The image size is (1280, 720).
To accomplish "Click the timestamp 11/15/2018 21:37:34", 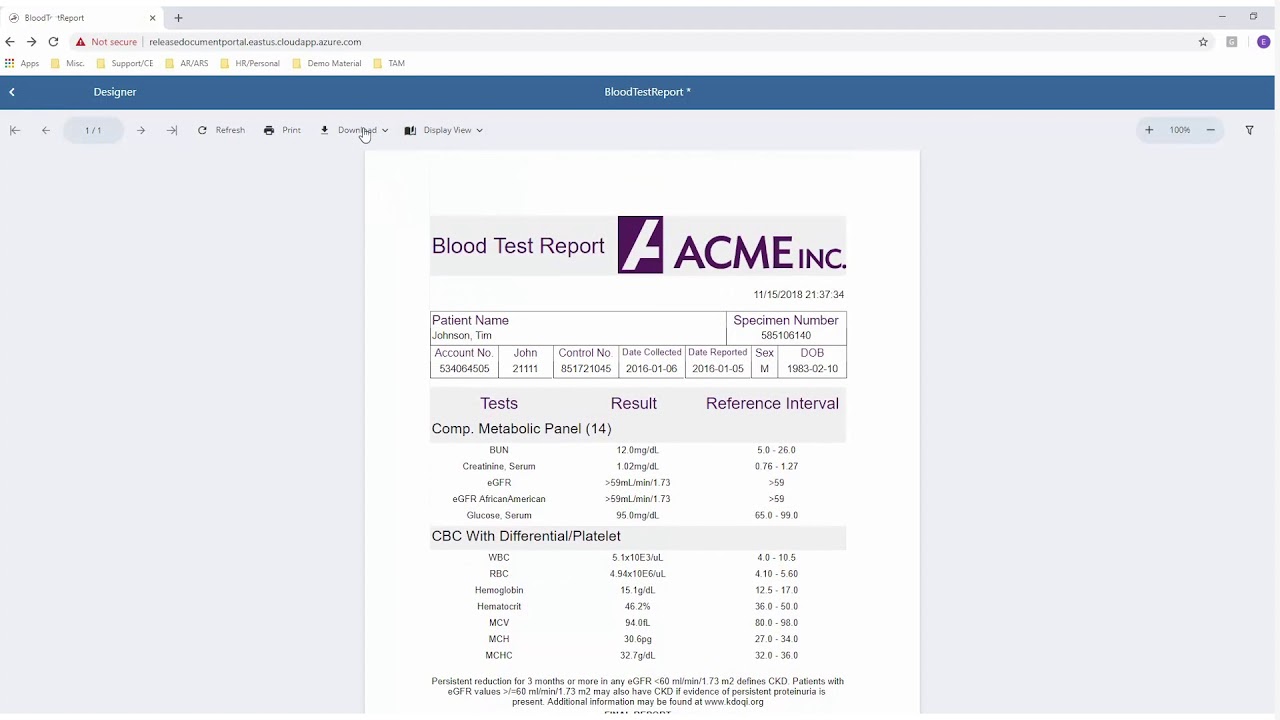I will pyautogui.click(x=798, y=295).
